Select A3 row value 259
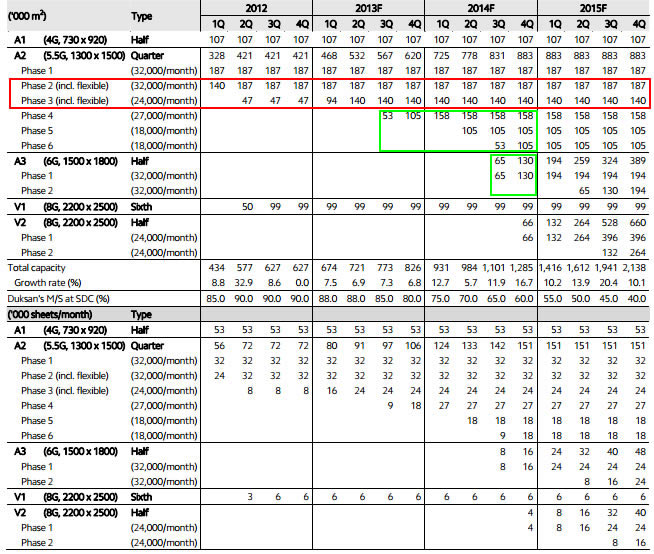Screen dimensions: 654x554 pyautogui.click(x=582, y=161)
